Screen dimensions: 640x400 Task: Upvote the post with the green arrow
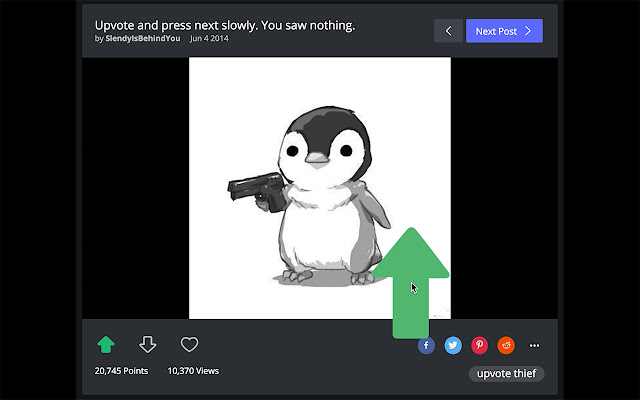tap(106, 345)
